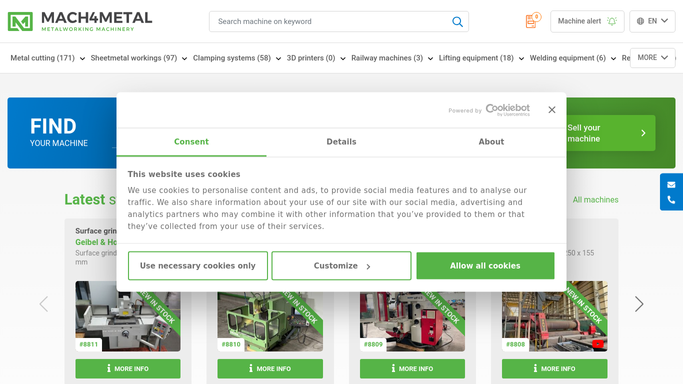Switch to the Details tab
This screenshot has width=683, height=384.
[x=342, y=142]
